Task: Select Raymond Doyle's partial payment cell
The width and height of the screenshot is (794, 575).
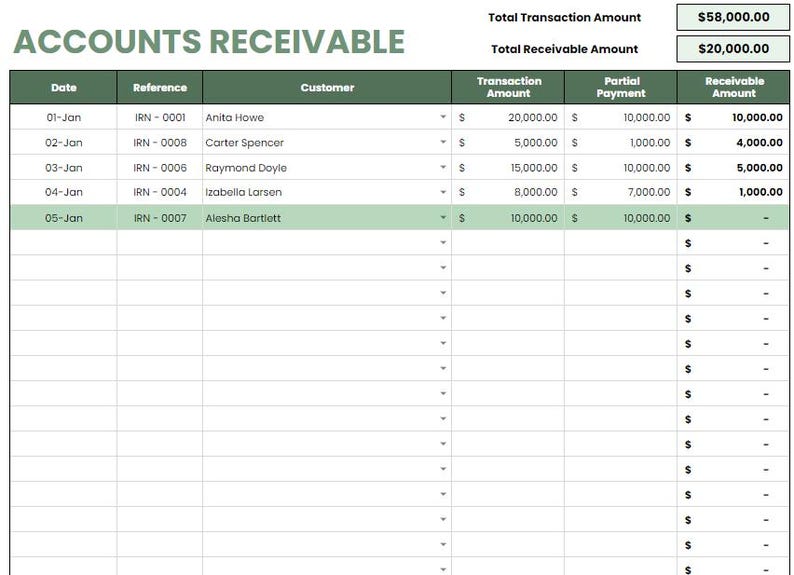Action: click(621, 168)
